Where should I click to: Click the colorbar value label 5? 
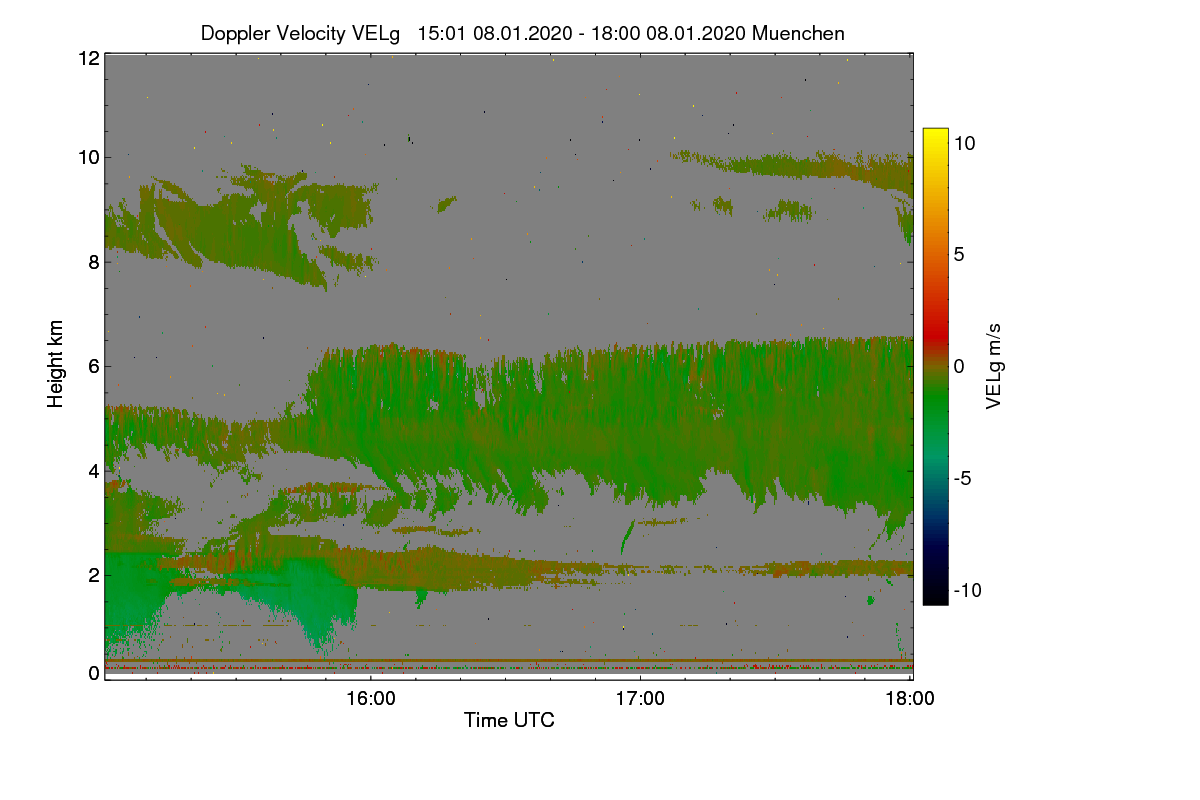(x=959, y=254)
